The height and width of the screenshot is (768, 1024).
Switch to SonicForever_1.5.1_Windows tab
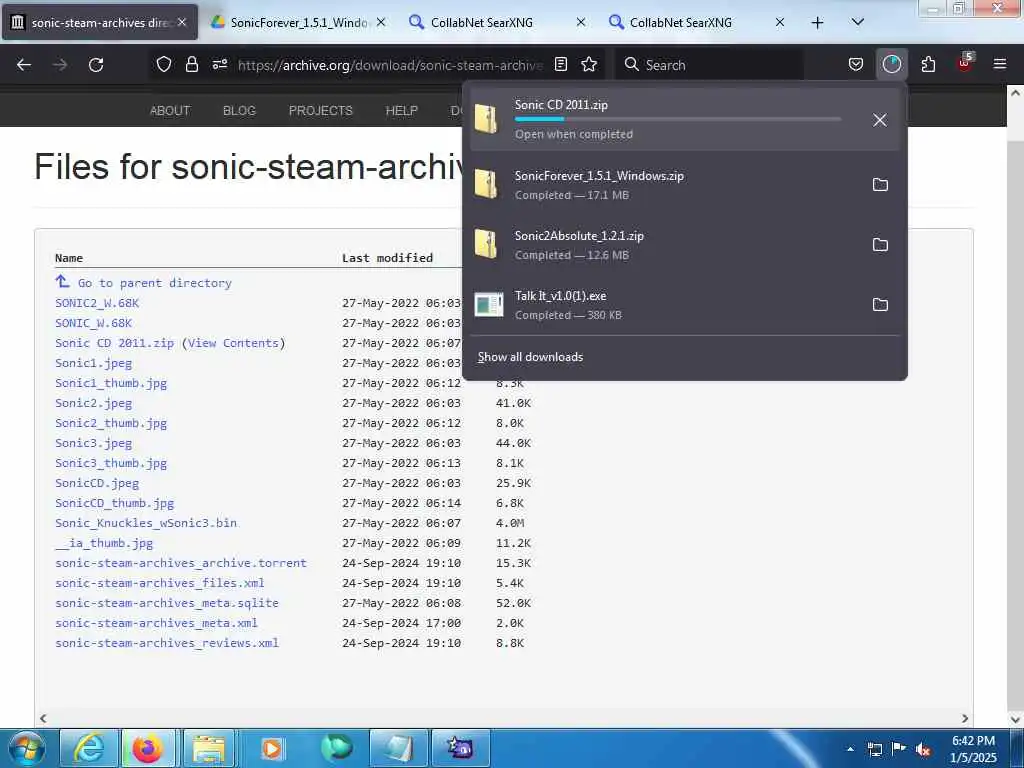[x=300, y=22]
